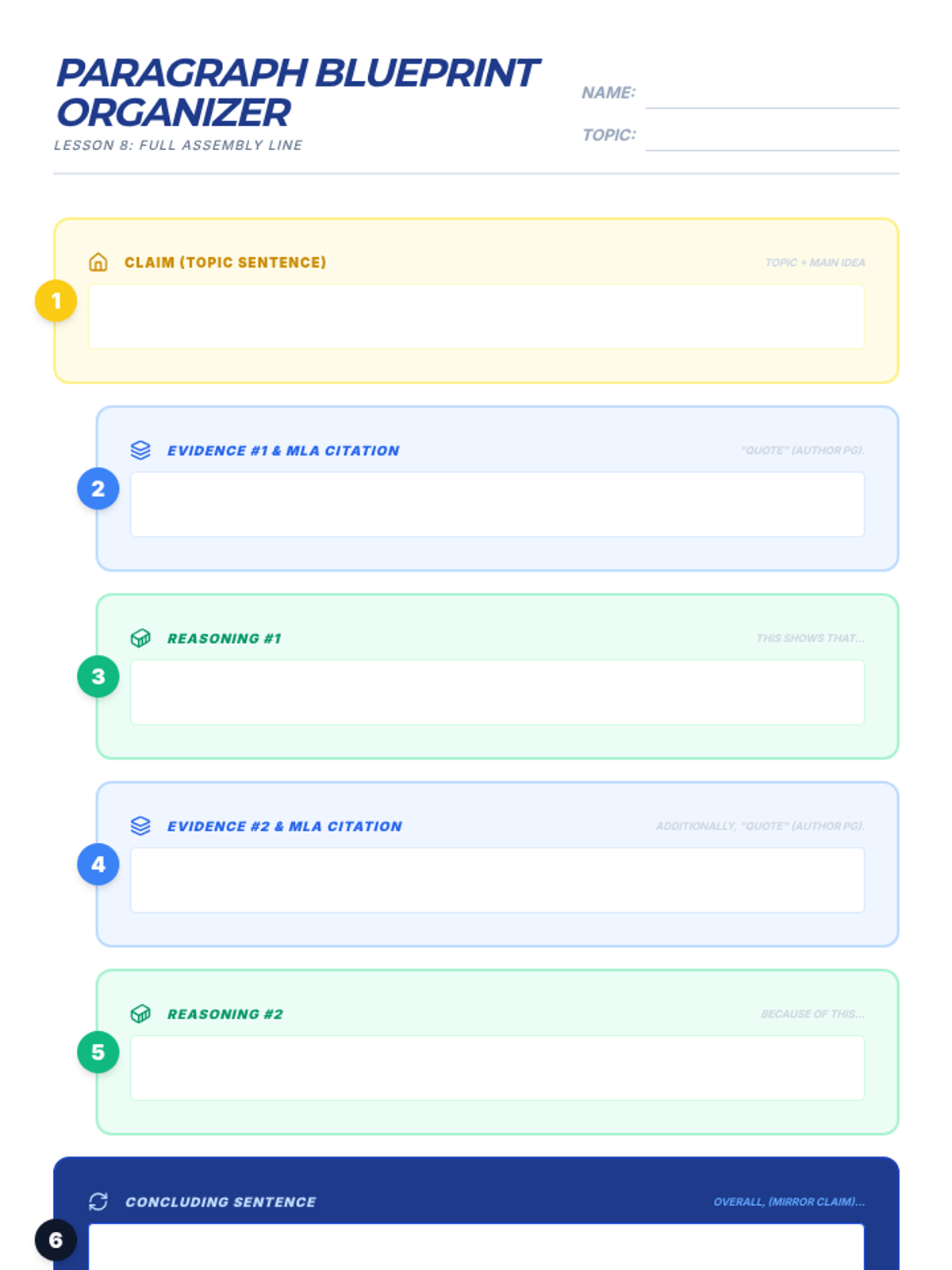952x1270 pixels.
Task: Click the refresh icon beside Concluding Sentence
Action: click(x=98, y=1202)
